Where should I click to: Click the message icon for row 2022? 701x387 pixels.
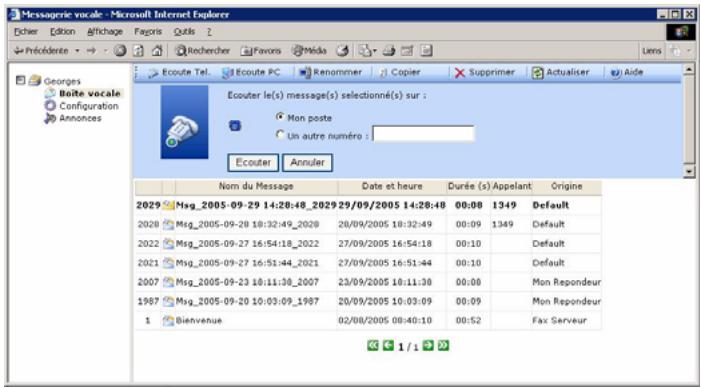coord(168,244)
